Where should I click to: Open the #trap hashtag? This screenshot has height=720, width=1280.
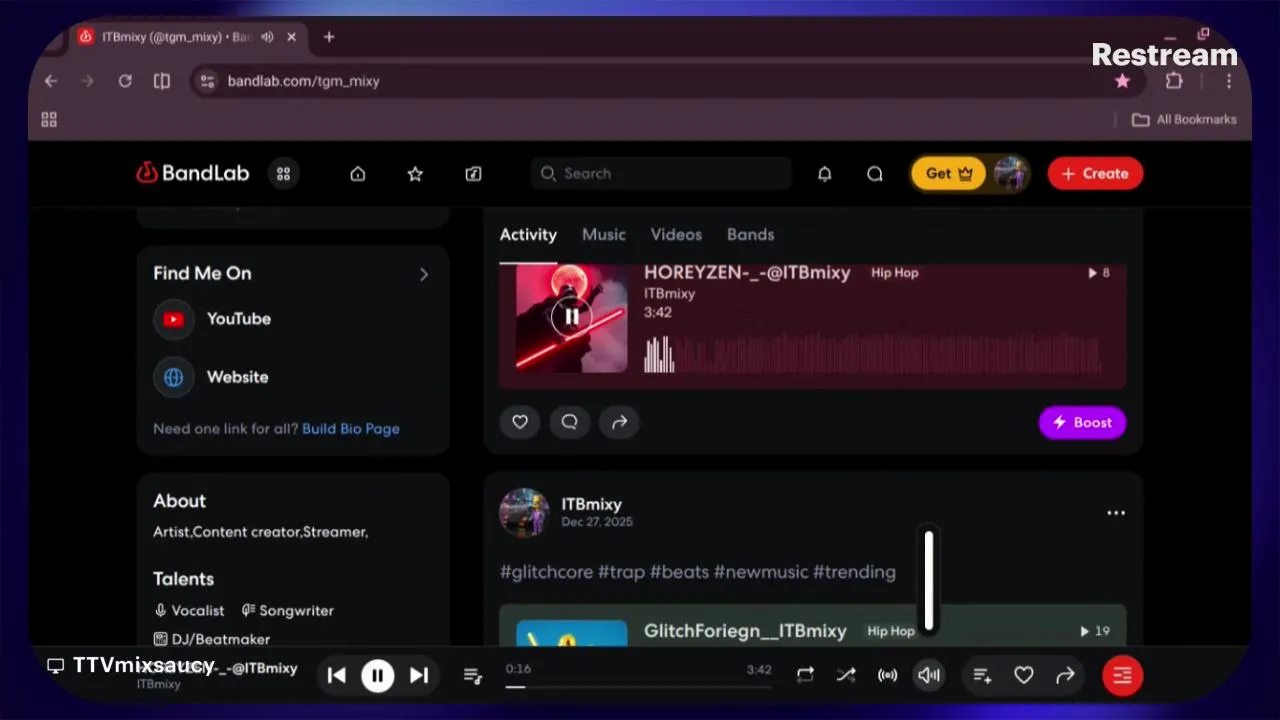[x=621, y=572]
